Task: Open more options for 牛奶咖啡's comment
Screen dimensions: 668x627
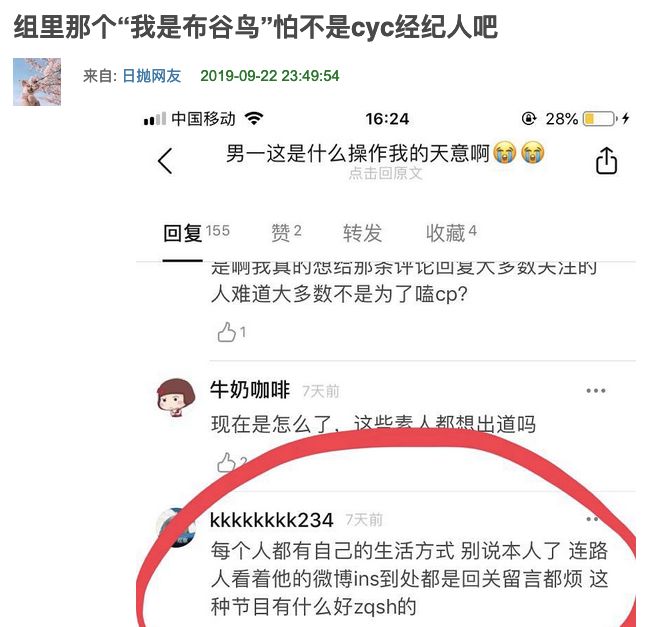Action: pos(596,391)
